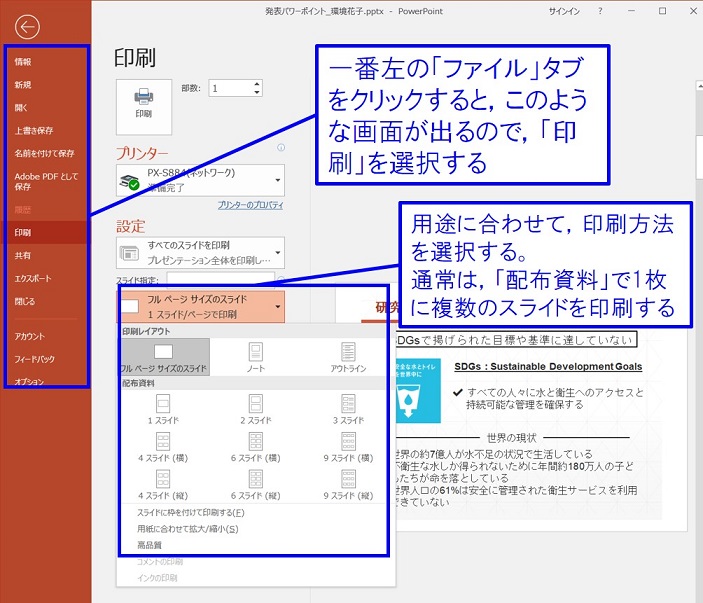
Task: Select the Outline (アウトライン) layout icon
Action: pos(348,357)
